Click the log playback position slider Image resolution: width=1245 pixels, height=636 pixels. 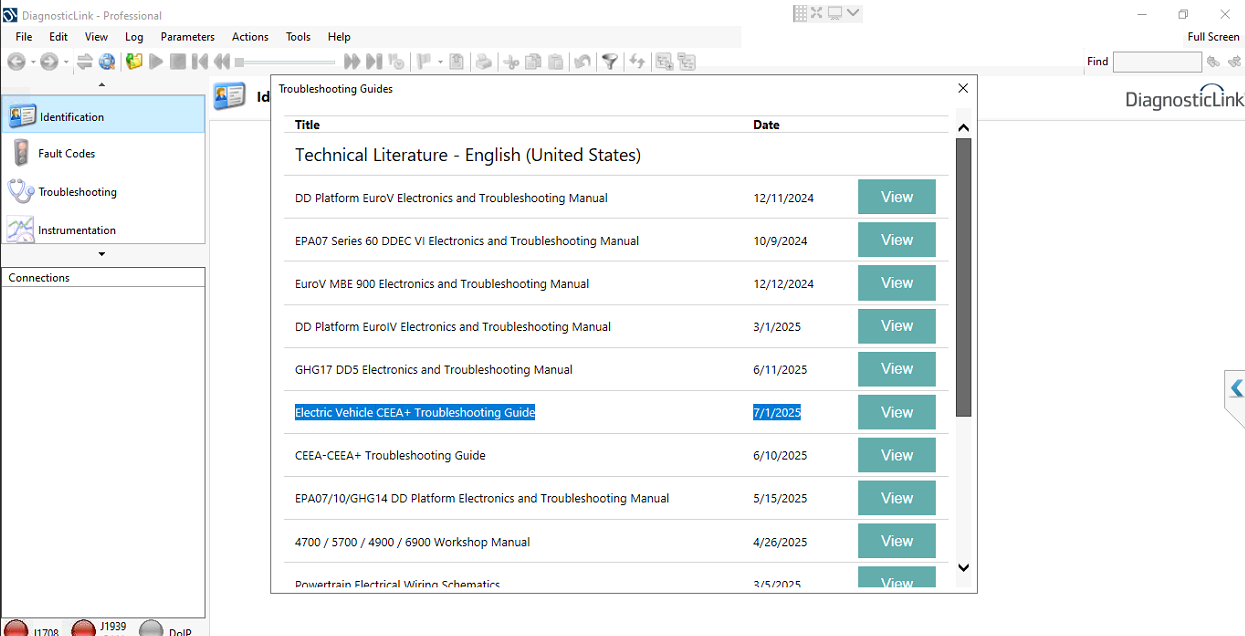click(285, 62)
